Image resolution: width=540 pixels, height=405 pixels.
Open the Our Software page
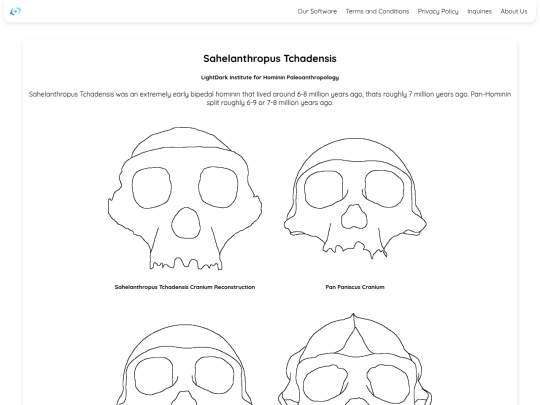click(317, 11)
